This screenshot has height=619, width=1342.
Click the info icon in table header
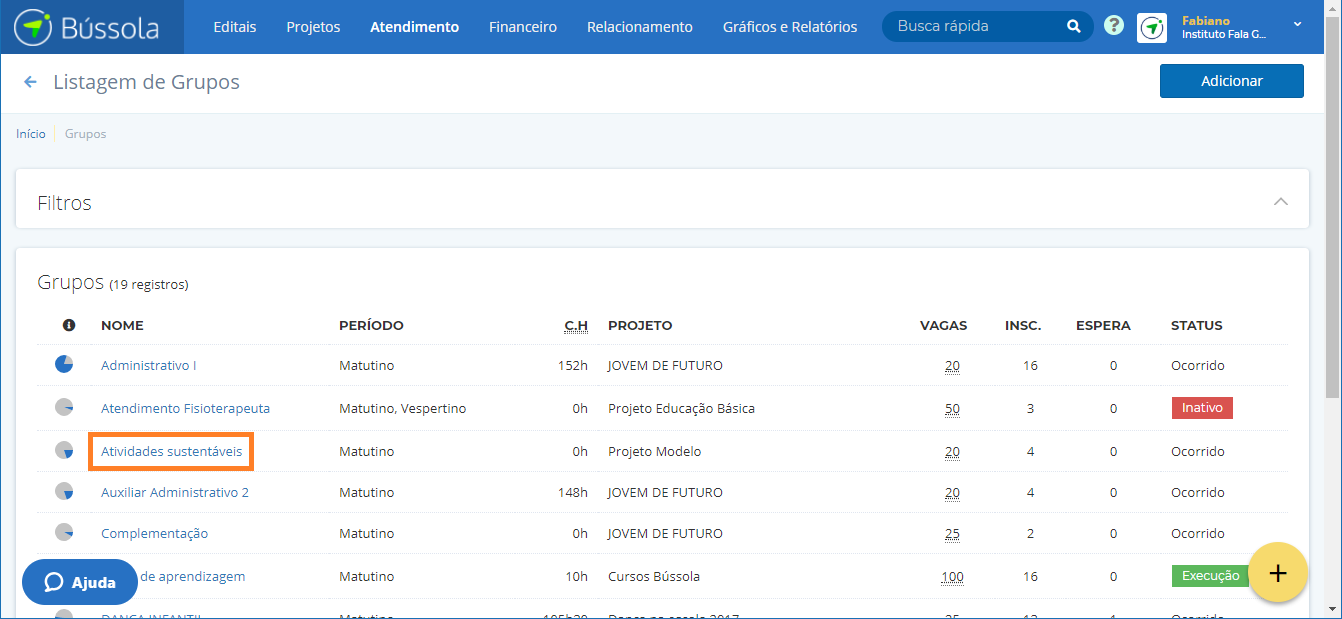pos(69,325)
